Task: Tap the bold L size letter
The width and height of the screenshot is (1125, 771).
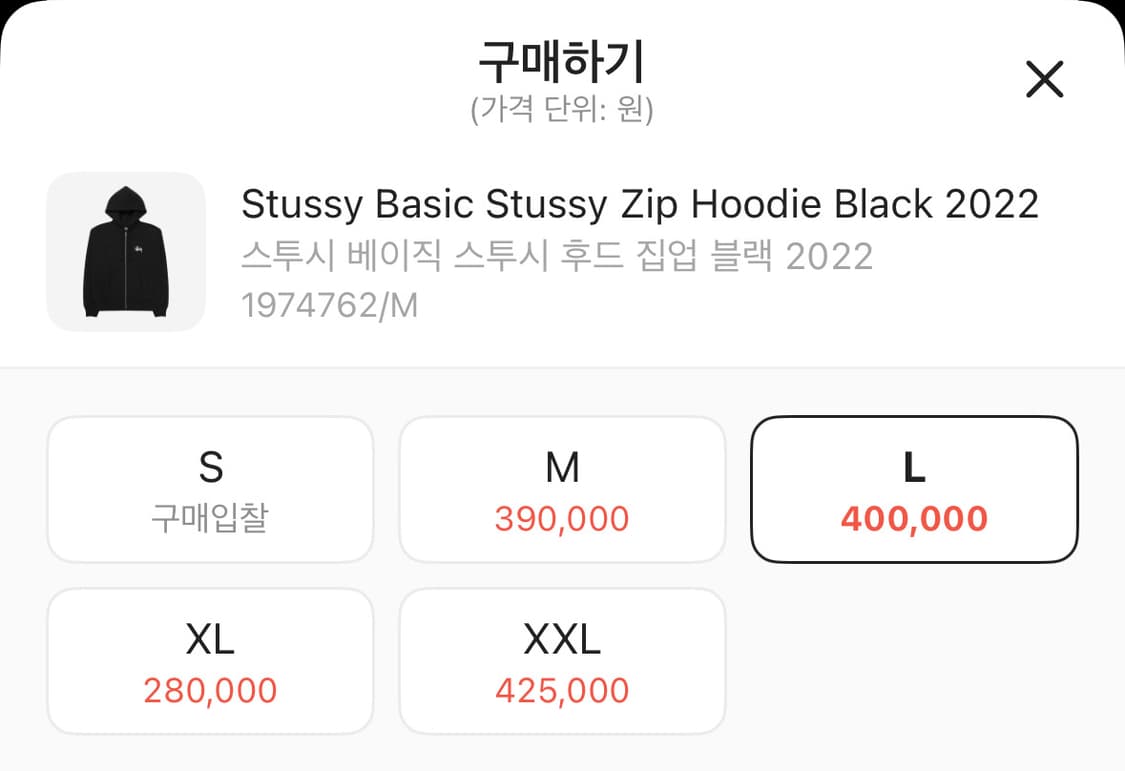Action: click(x=914, y=468)
